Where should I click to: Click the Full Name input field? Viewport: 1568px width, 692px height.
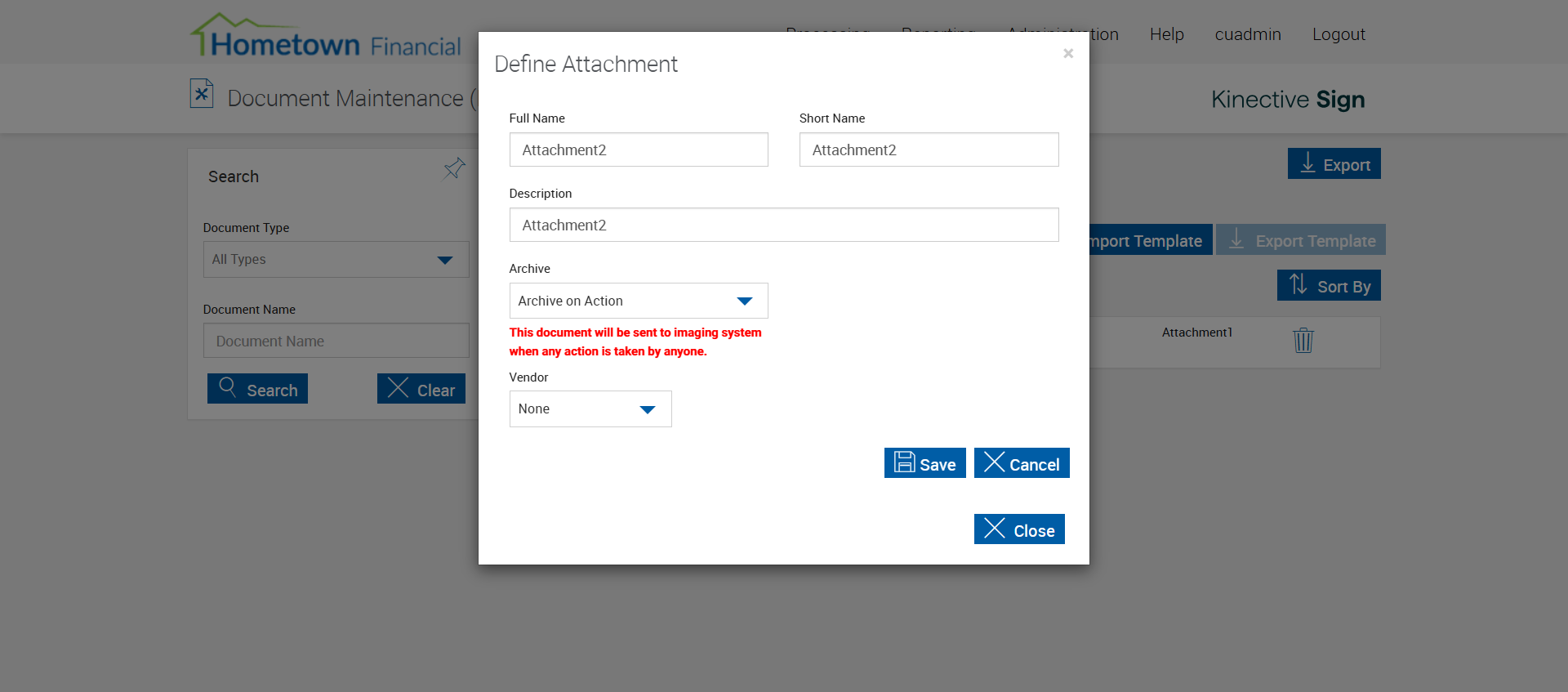pos(638,150)
